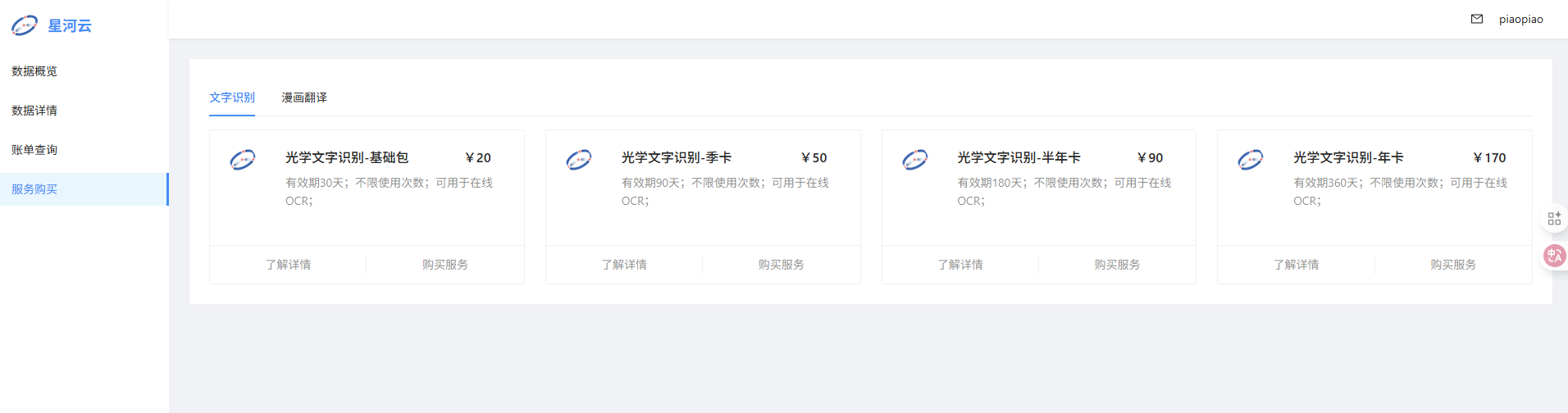Click 购买服务 for the 半年卡 card
Screen dimensions: 1568x413
tap(1117, 265)
